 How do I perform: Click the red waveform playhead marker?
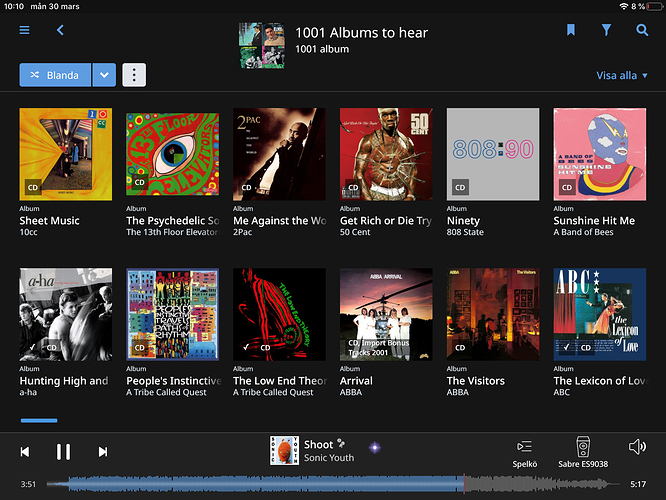coord(464,484)
